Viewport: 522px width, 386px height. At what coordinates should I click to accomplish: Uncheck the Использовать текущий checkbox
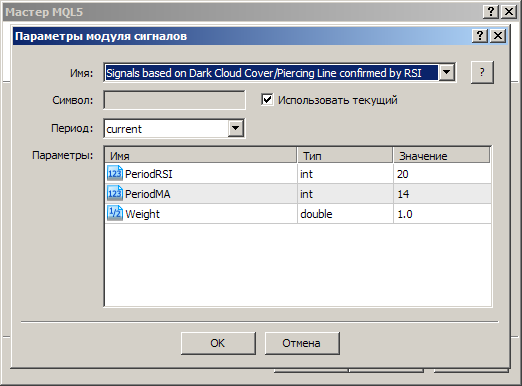coord(267,100)
